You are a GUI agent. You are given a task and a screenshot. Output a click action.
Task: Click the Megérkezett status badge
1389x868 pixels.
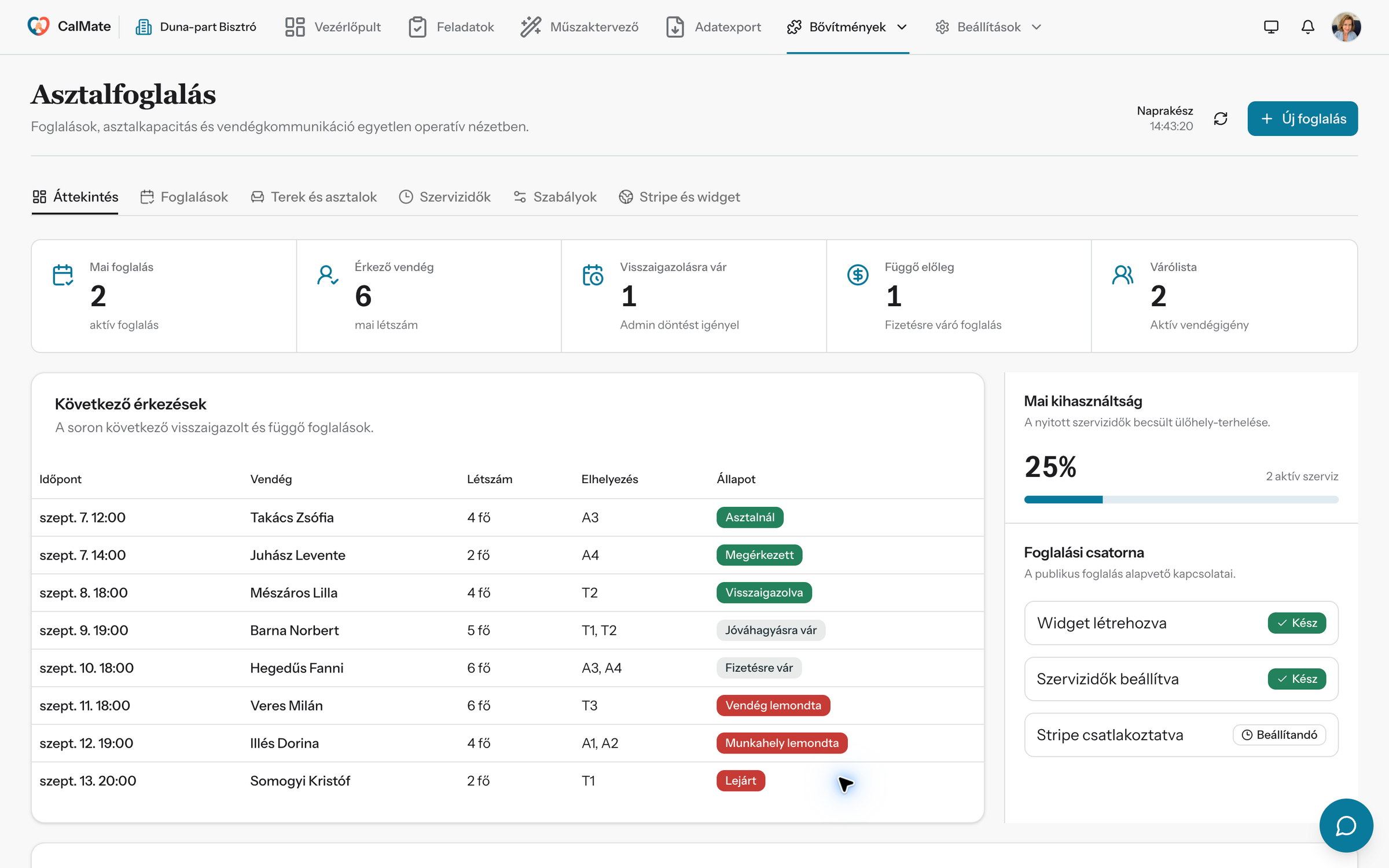click(x=759, y=555)
